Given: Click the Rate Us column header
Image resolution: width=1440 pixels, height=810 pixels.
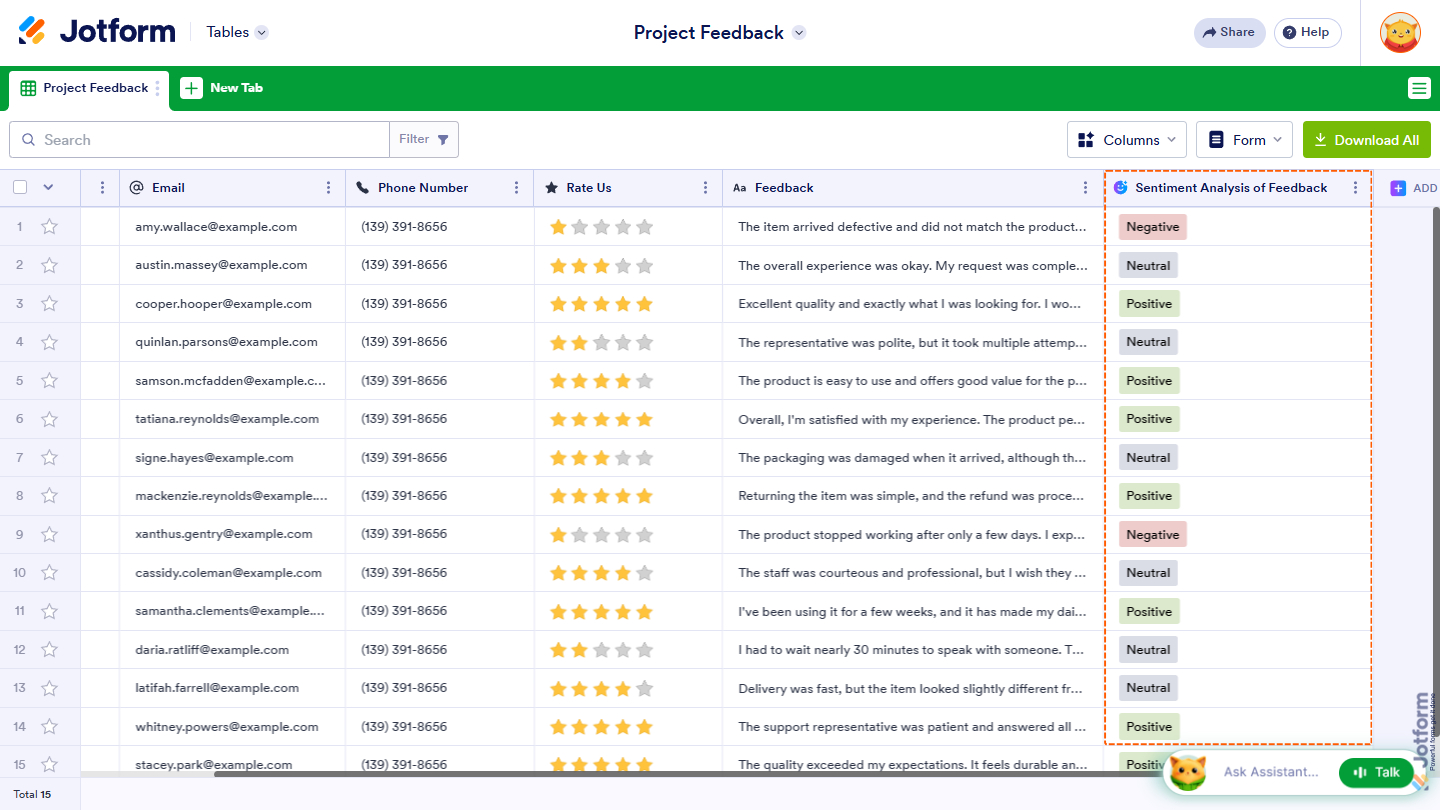Looking at the screenshot, I should [627, 188].
